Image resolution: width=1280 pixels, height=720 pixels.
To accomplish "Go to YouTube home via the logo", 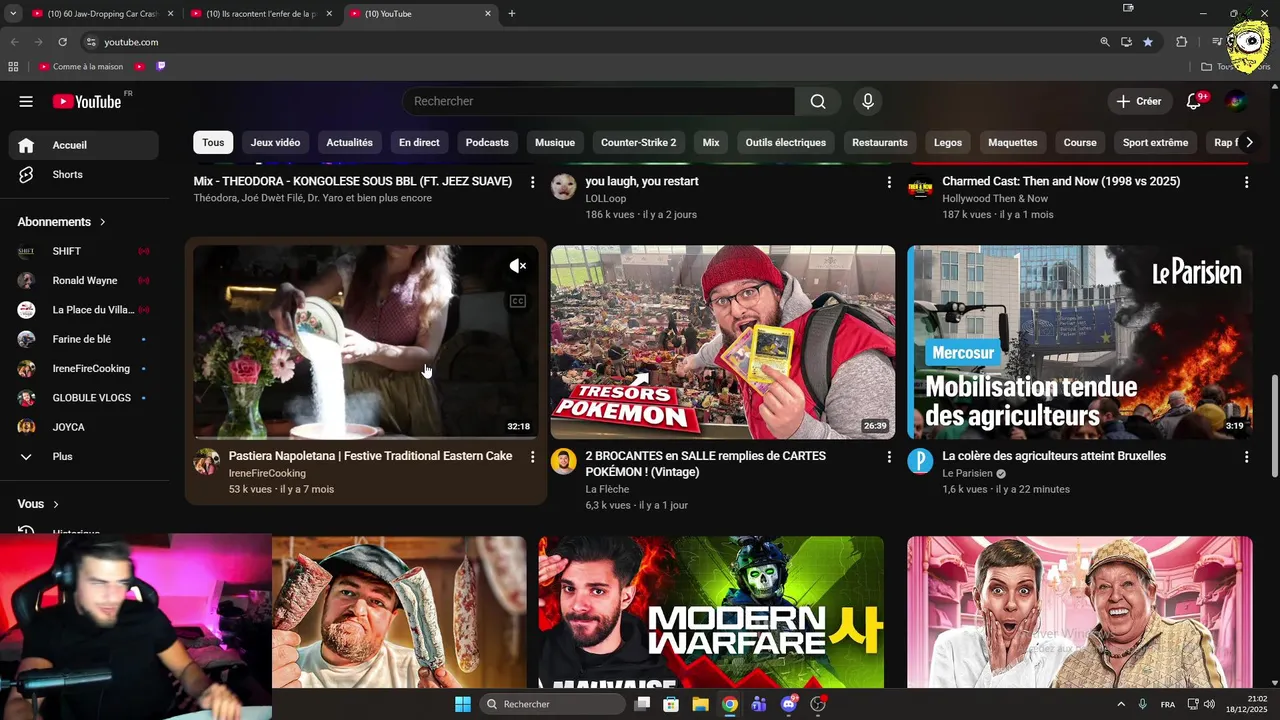I will [87, 101].
